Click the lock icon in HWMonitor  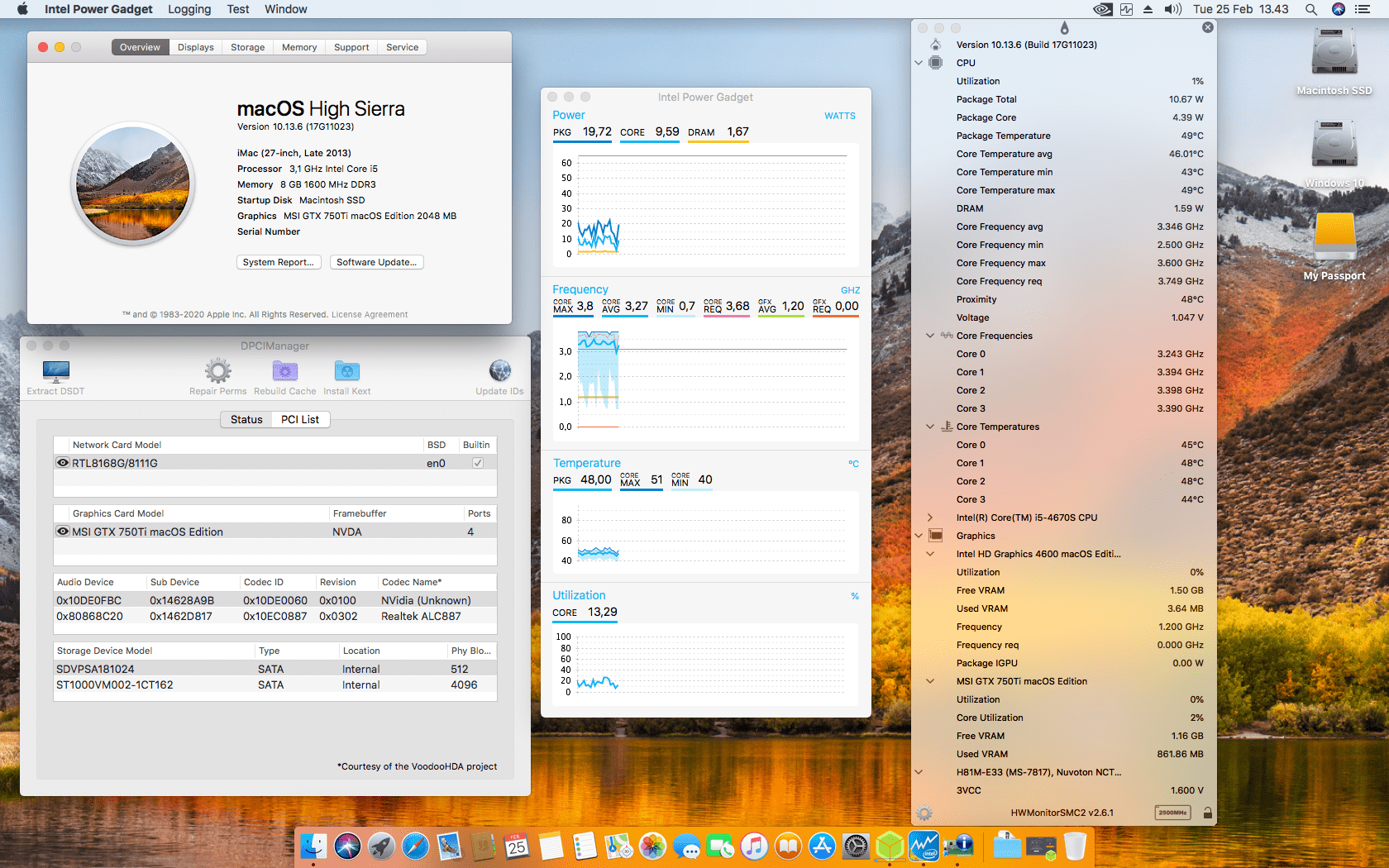tap(1207, 813)
